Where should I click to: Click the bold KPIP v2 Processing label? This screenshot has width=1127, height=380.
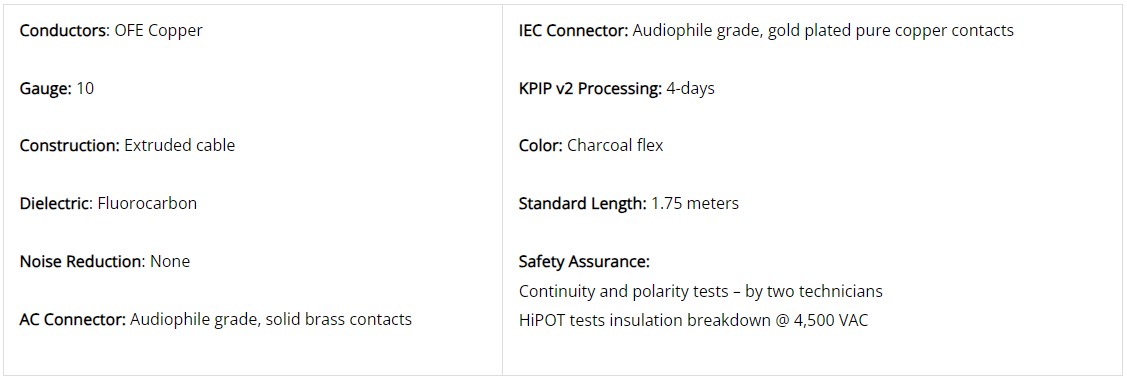(590, 88)
